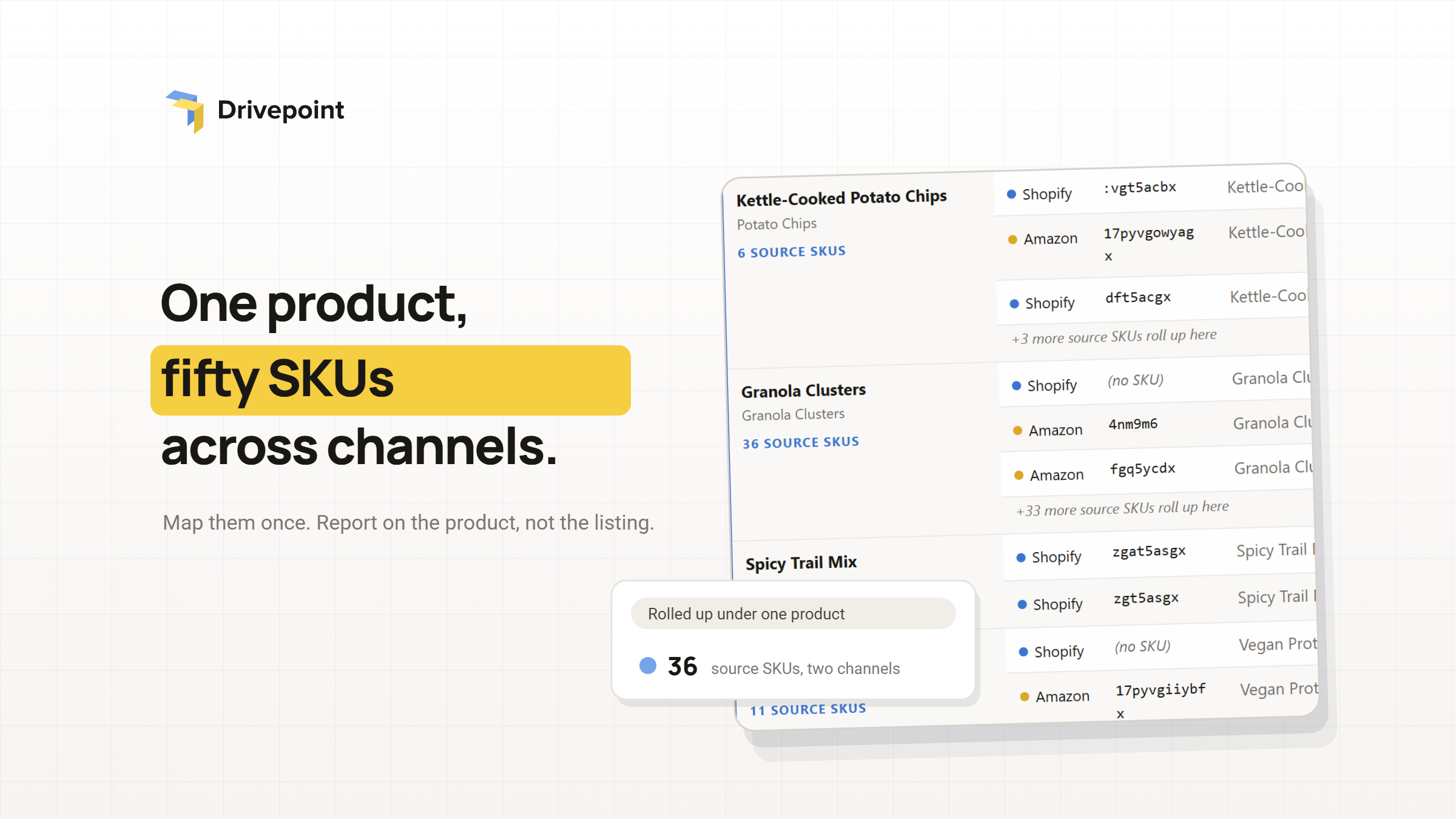Click the Map them once subtitle
The width and height of the screenshot is (1456, 819).
[408, 523]
